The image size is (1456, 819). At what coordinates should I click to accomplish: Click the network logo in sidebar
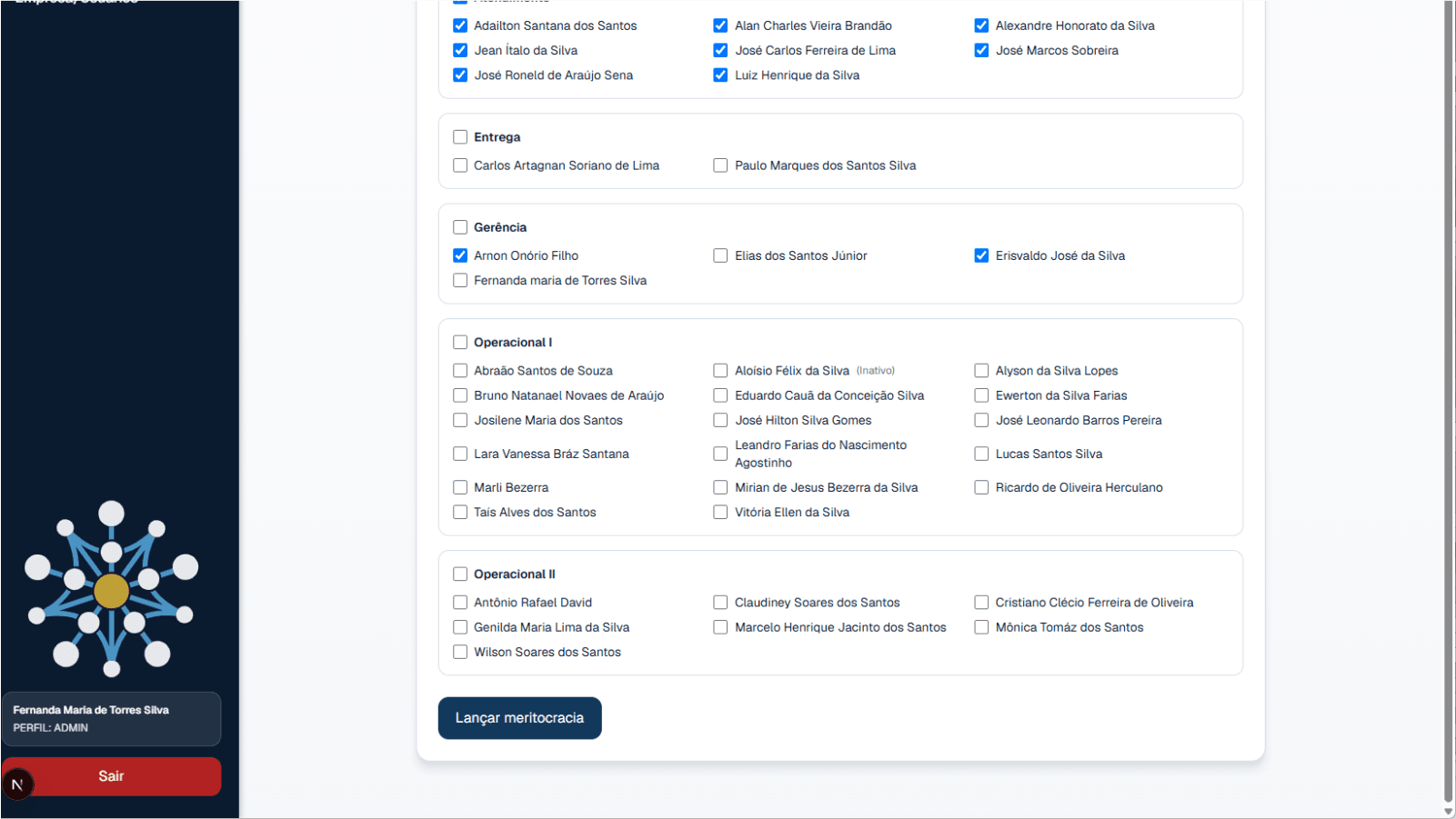click(x=111, y=589)
